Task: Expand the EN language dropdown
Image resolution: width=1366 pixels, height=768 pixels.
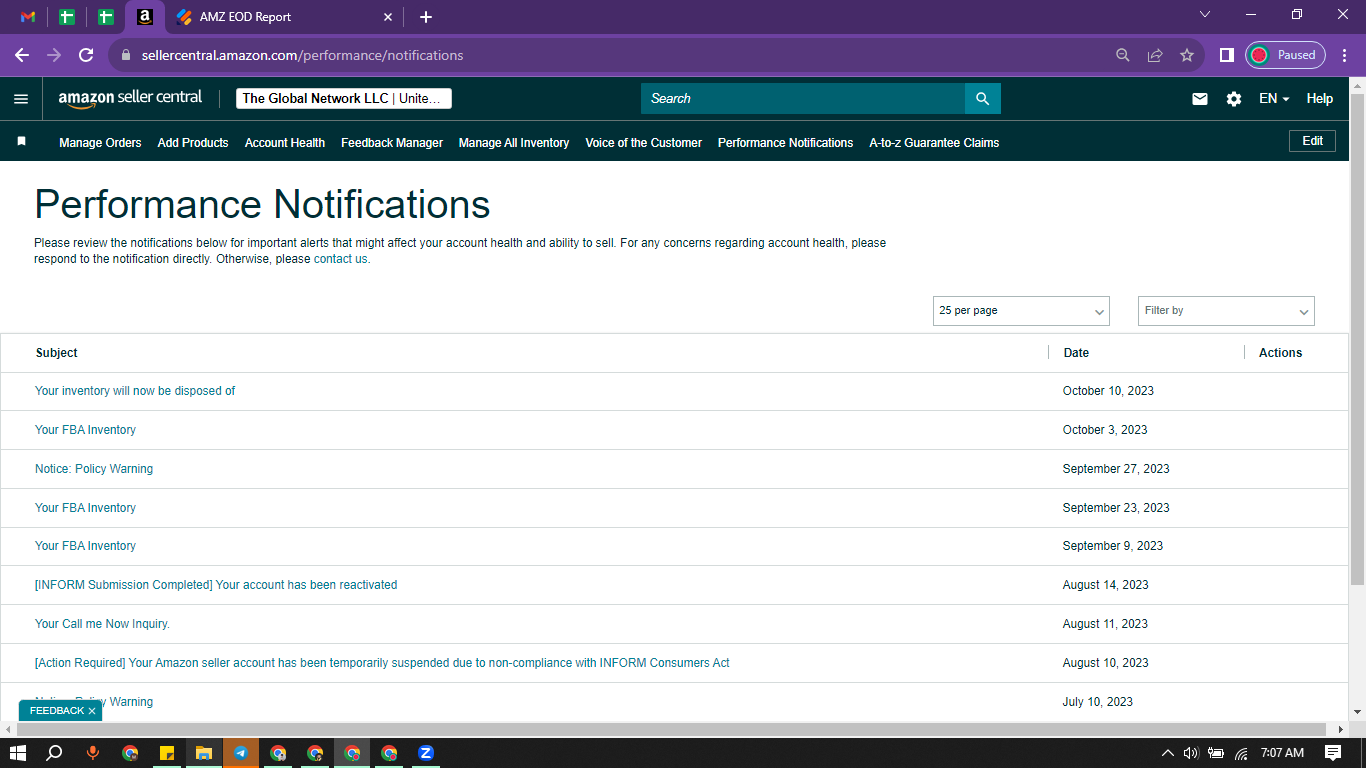Action: tap(1274, 99)
